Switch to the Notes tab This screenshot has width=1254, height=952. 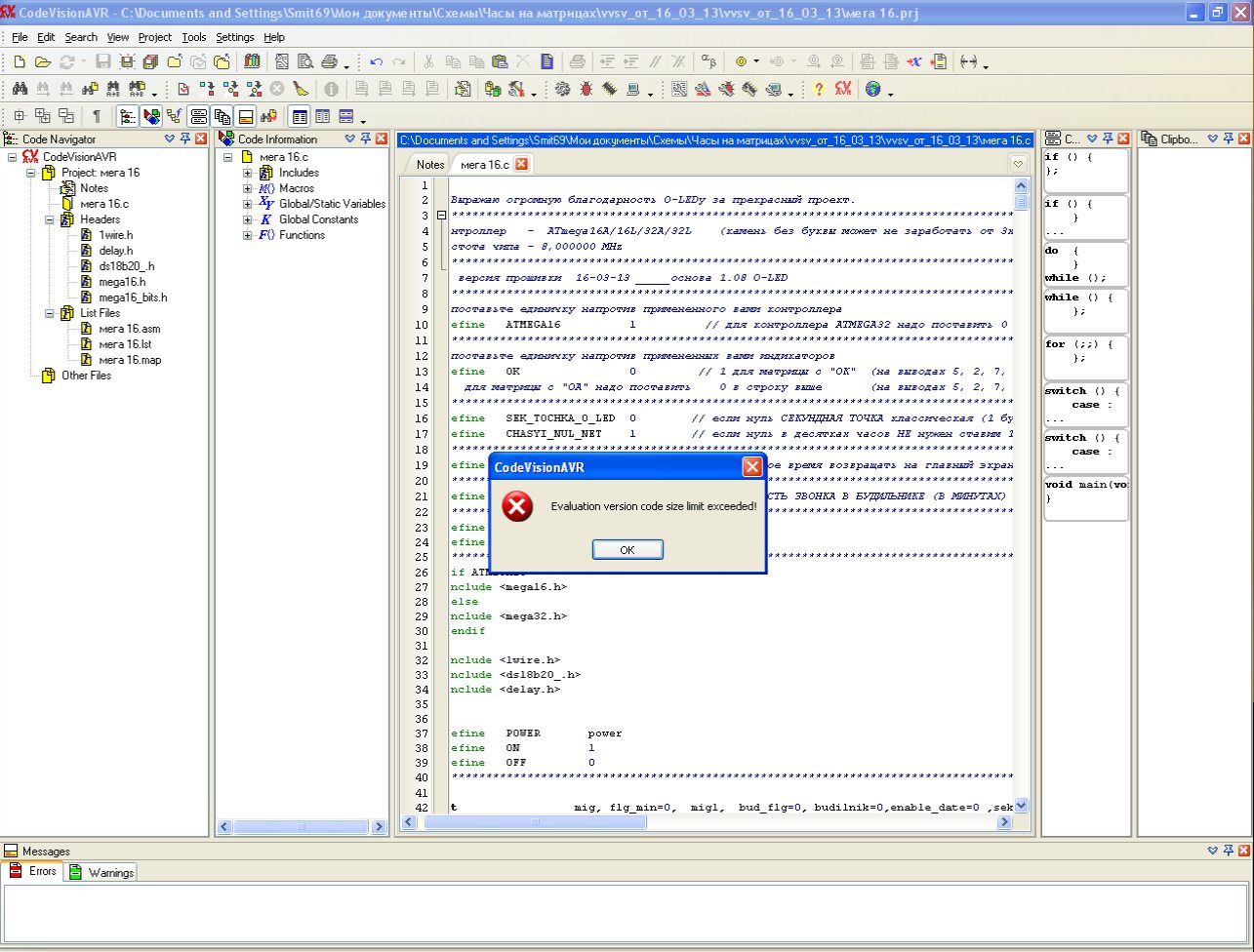429,165
